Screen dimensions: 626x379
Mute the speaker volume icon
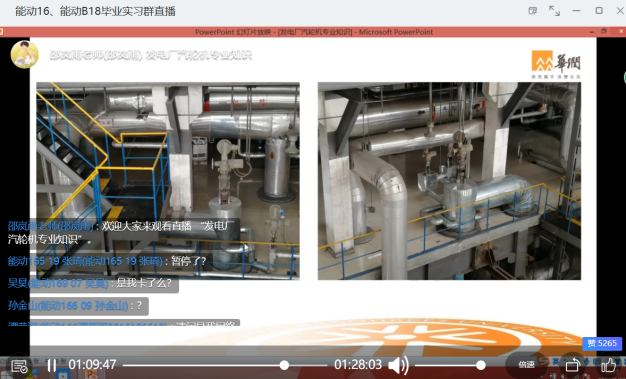pos(398,365)
